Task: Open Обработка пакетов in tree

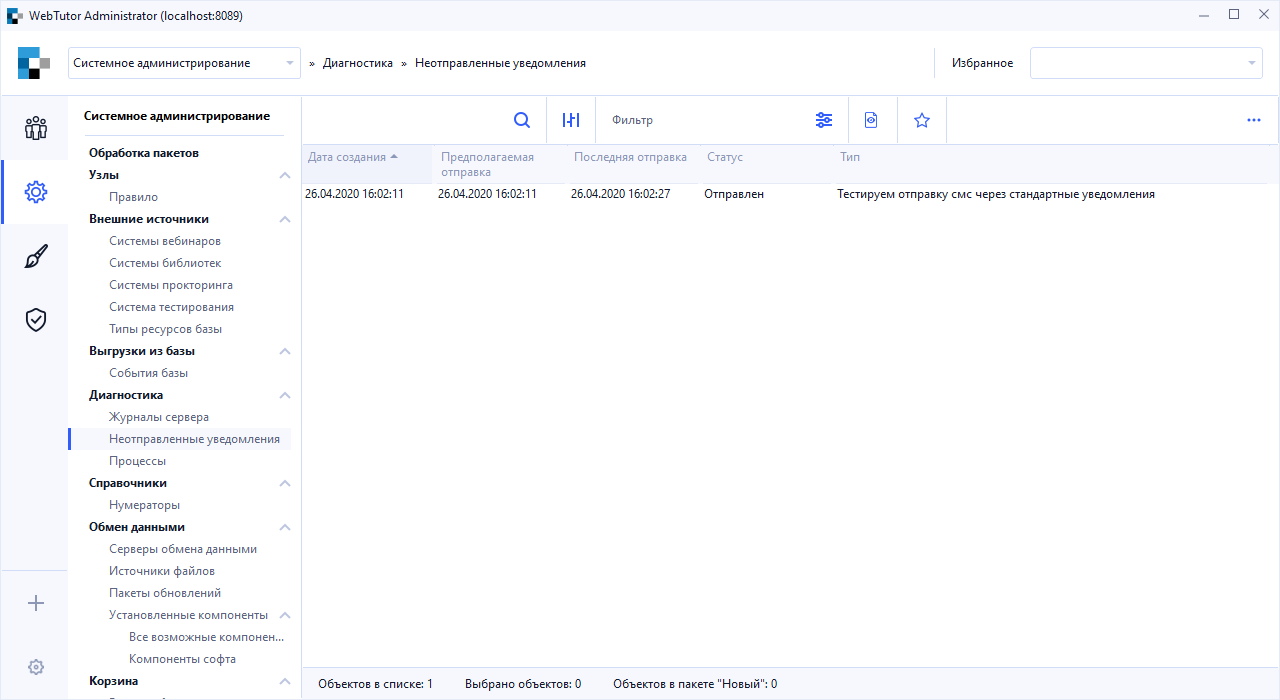Action: pyautogui.click(x=144, y=153)
